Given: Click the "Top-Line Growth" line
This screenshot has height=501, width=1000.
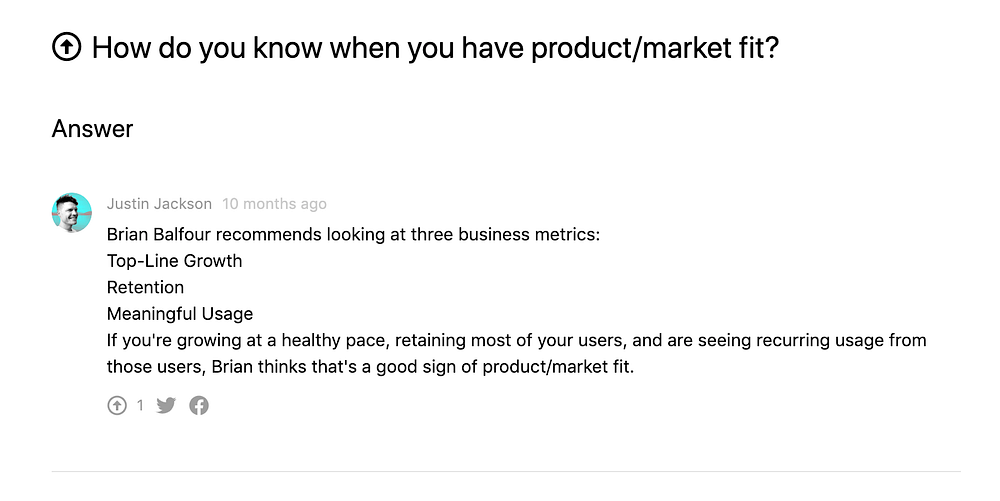Looking at the screenshot, I should (x=174, y=261).
